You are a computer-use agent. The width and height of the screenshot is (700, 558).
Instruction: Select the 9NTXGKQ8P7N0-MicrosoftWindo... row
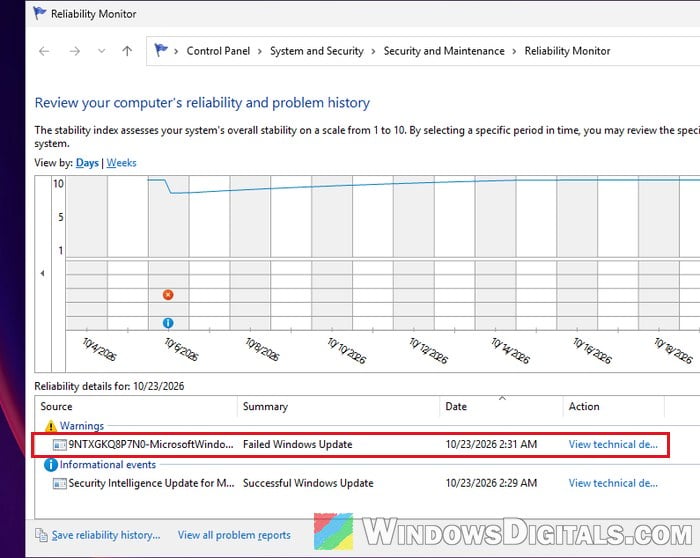[350, 445]
